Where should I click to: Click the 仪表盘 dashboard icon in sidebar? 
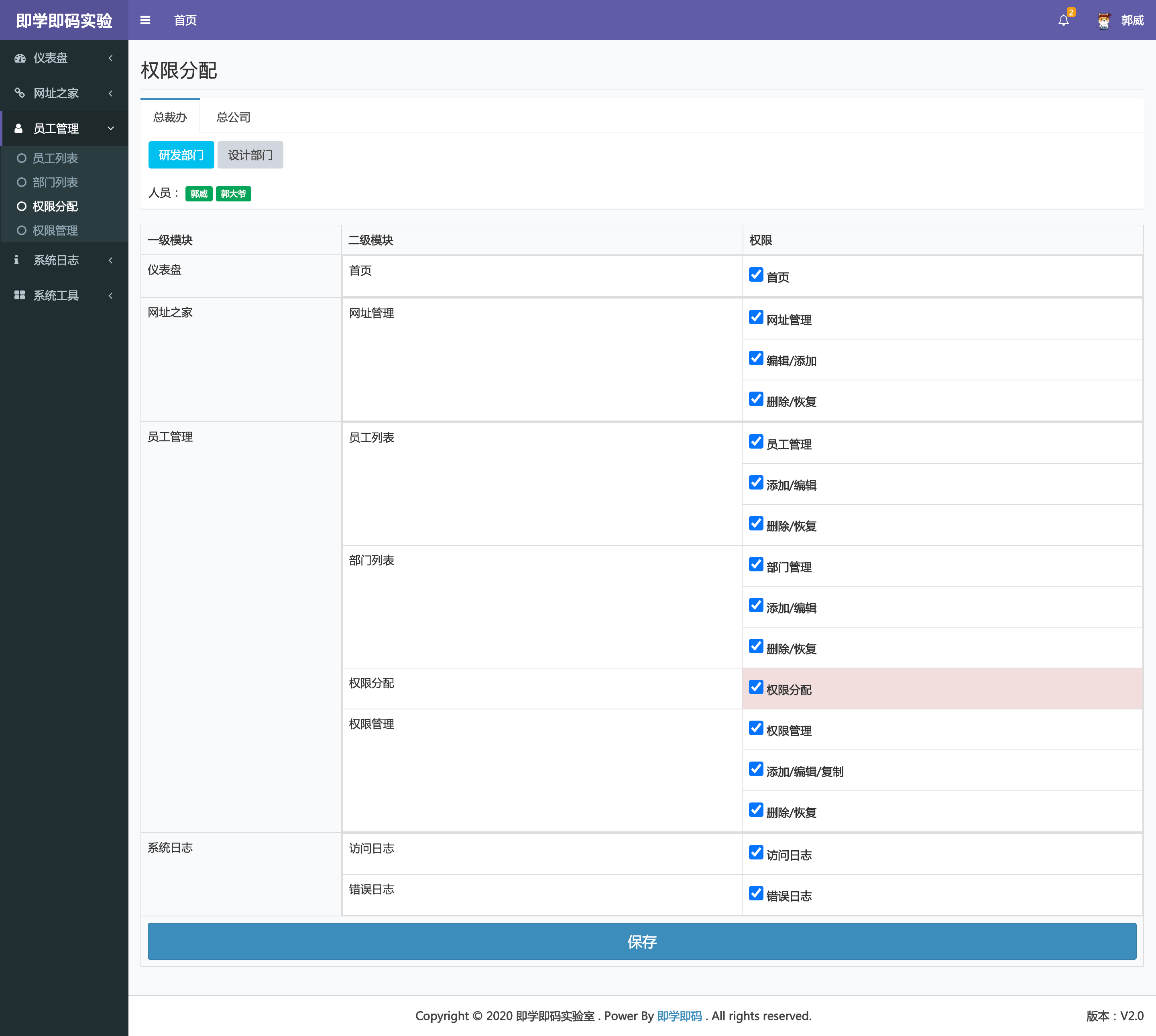click(x=20, y=58)
